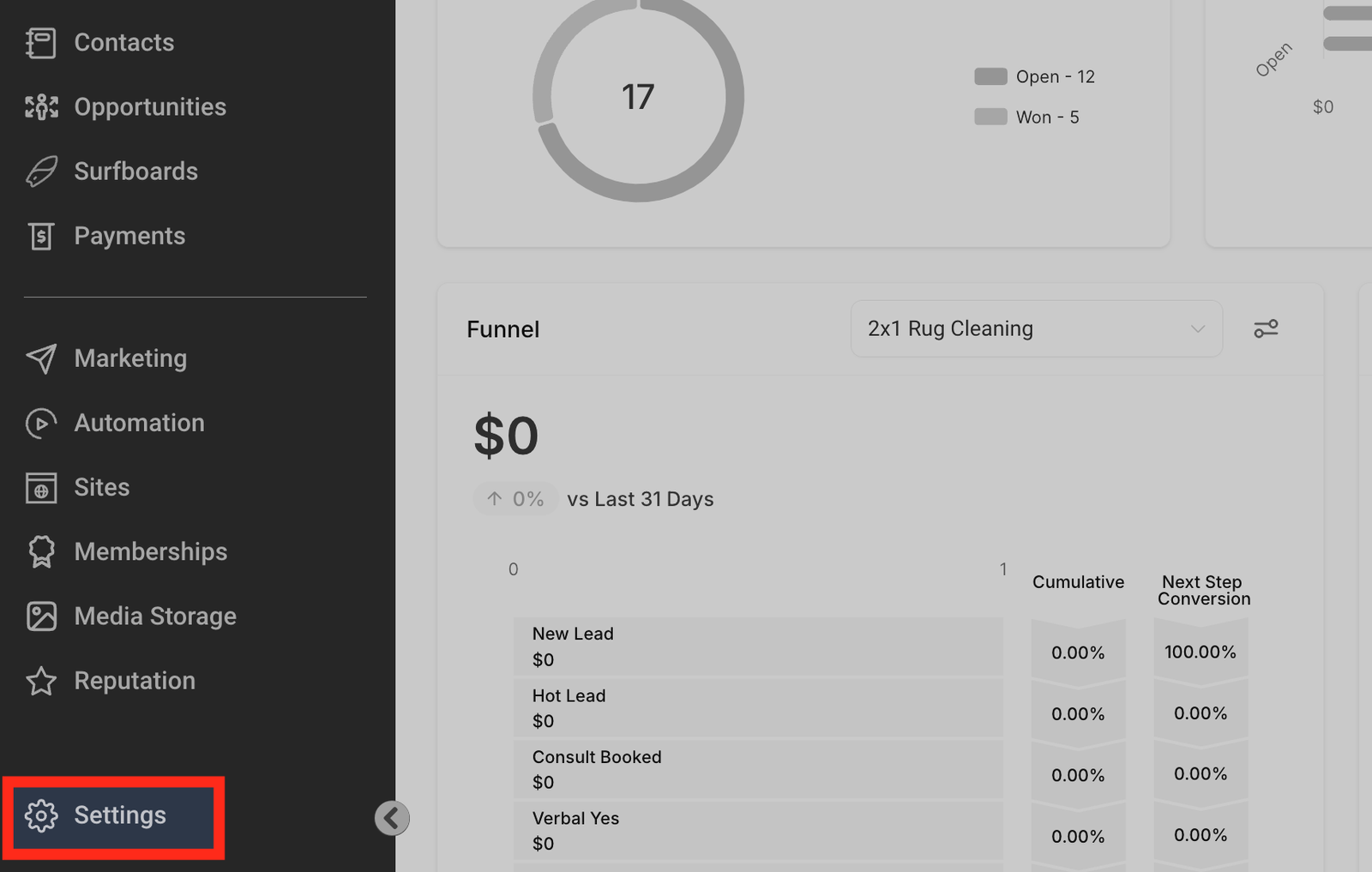The width and height of the screenshot is (1372, 872).
Task: Toggle the Open - 12 legend swatch
Action: click(x=990, y=76)
